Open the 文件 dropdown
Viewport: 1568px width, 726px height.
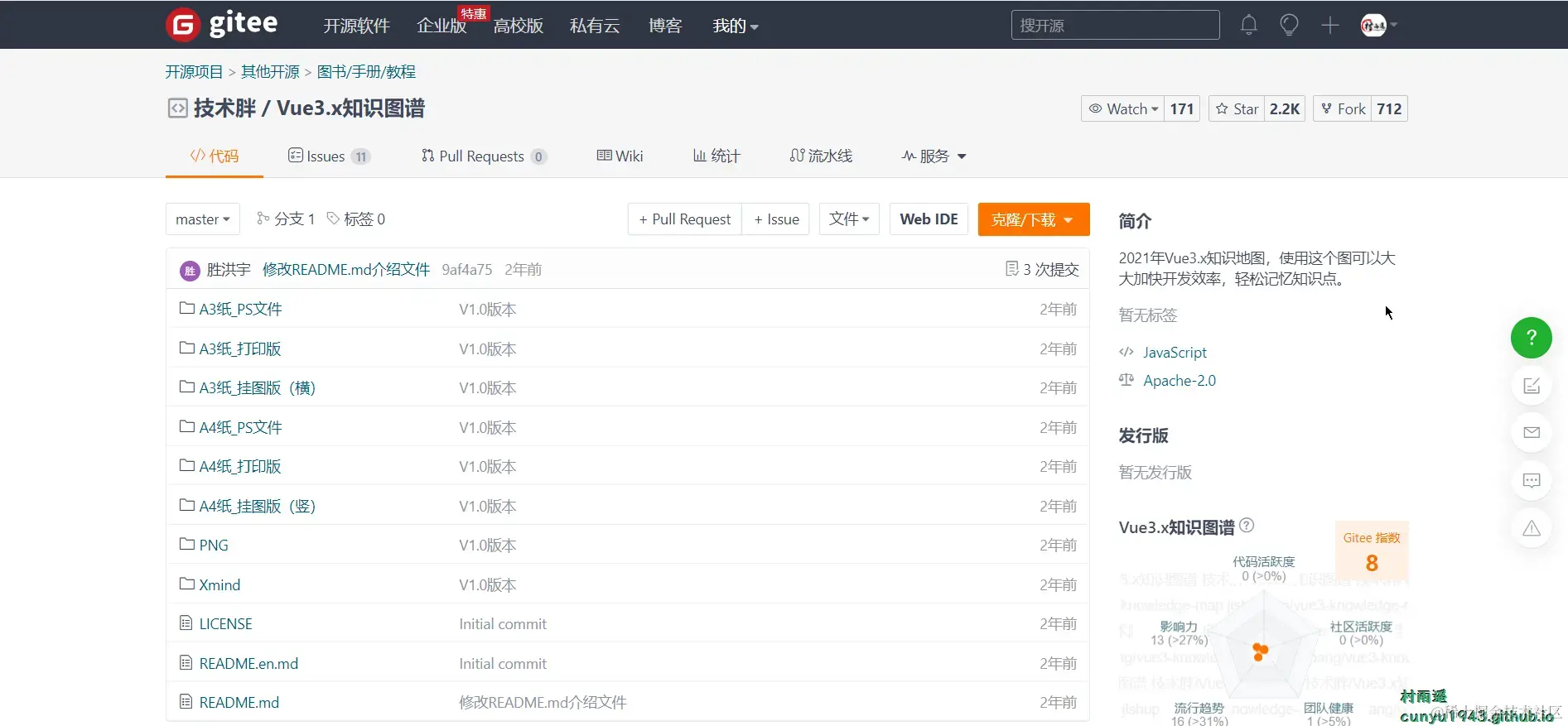click(x=849, y=219)
